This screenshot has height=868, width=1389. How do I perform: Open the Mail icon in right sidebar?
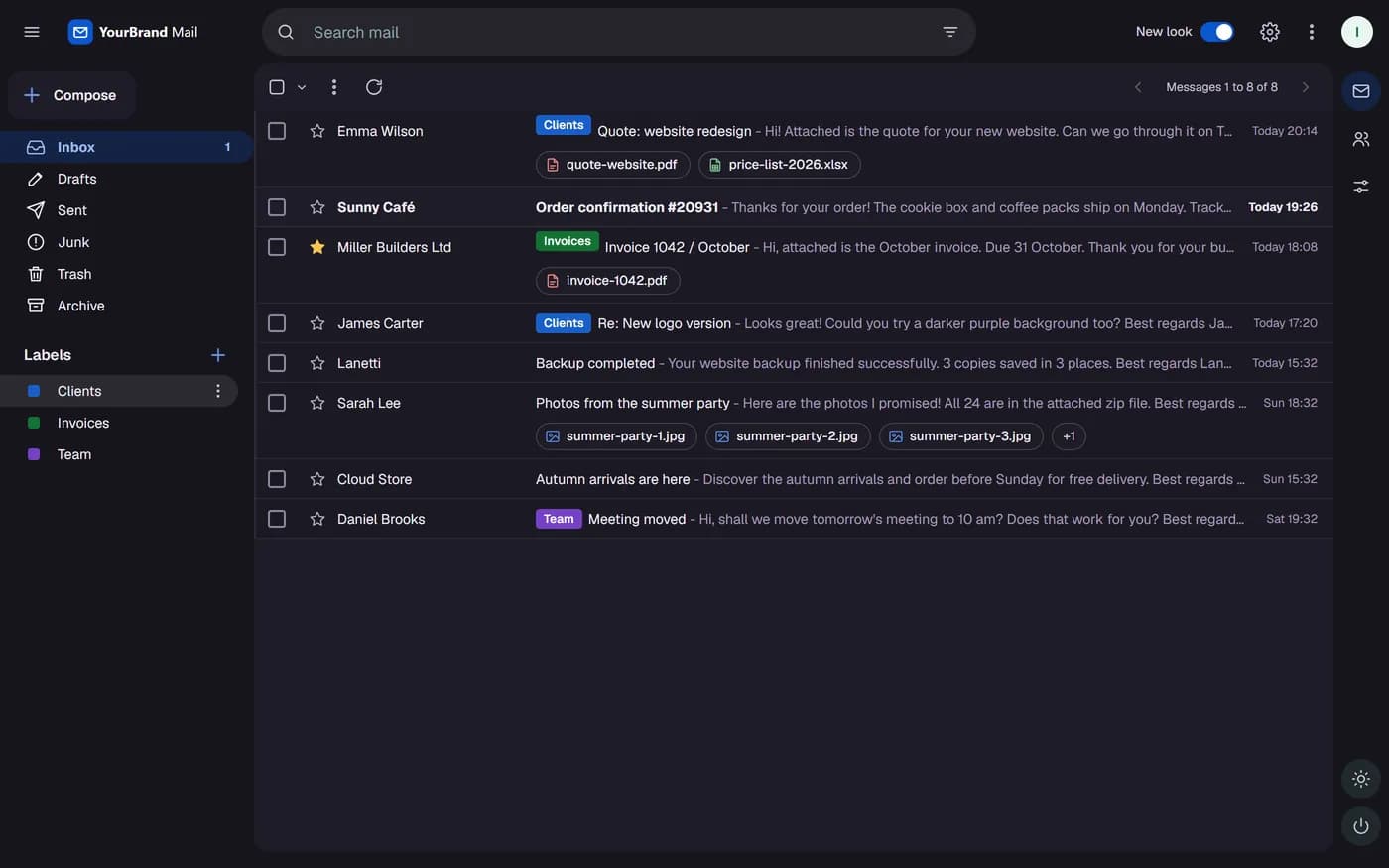coord(1361,91)
